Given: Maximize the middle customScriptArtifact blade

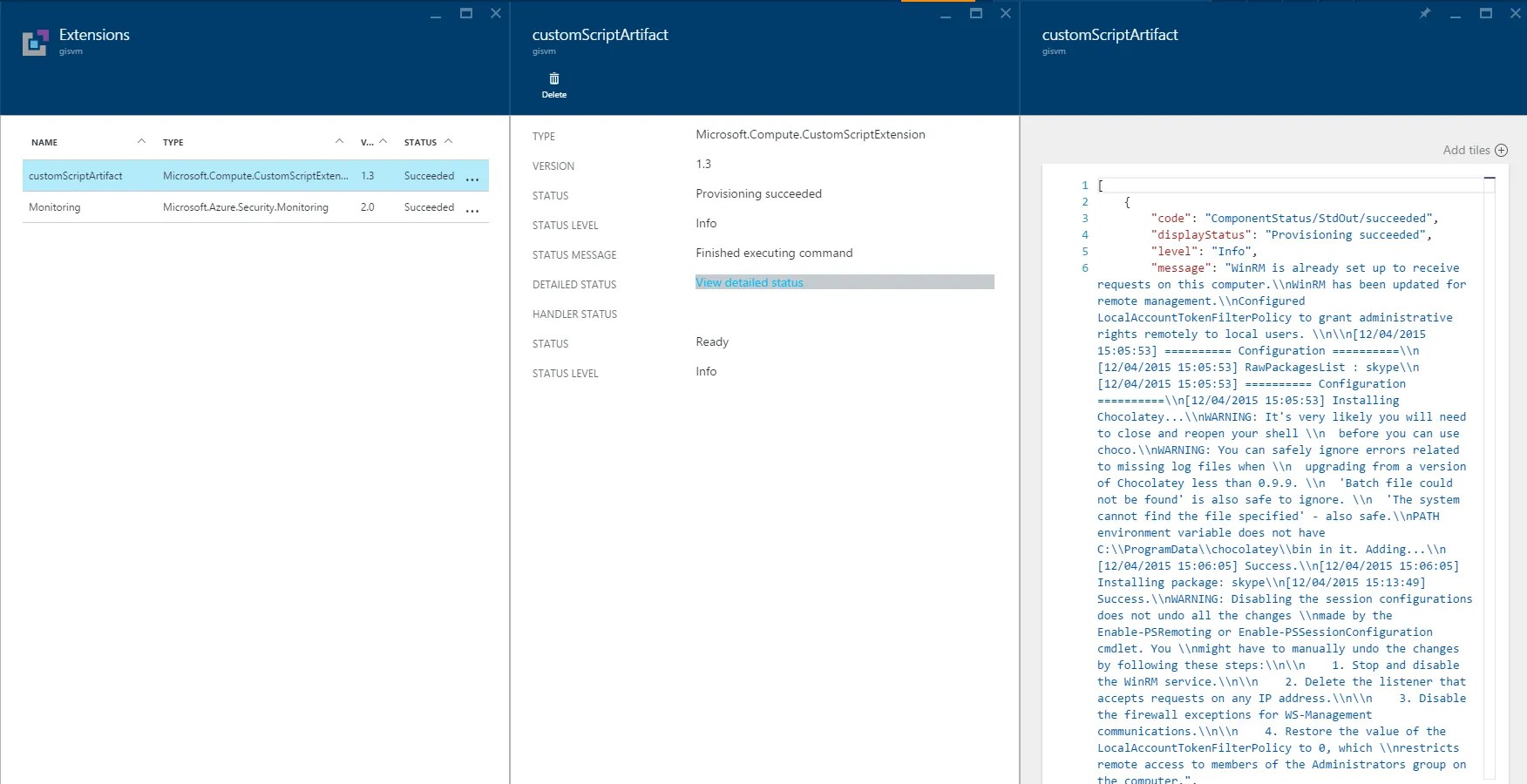Looking at the screenshot, I should click(976, 13).
